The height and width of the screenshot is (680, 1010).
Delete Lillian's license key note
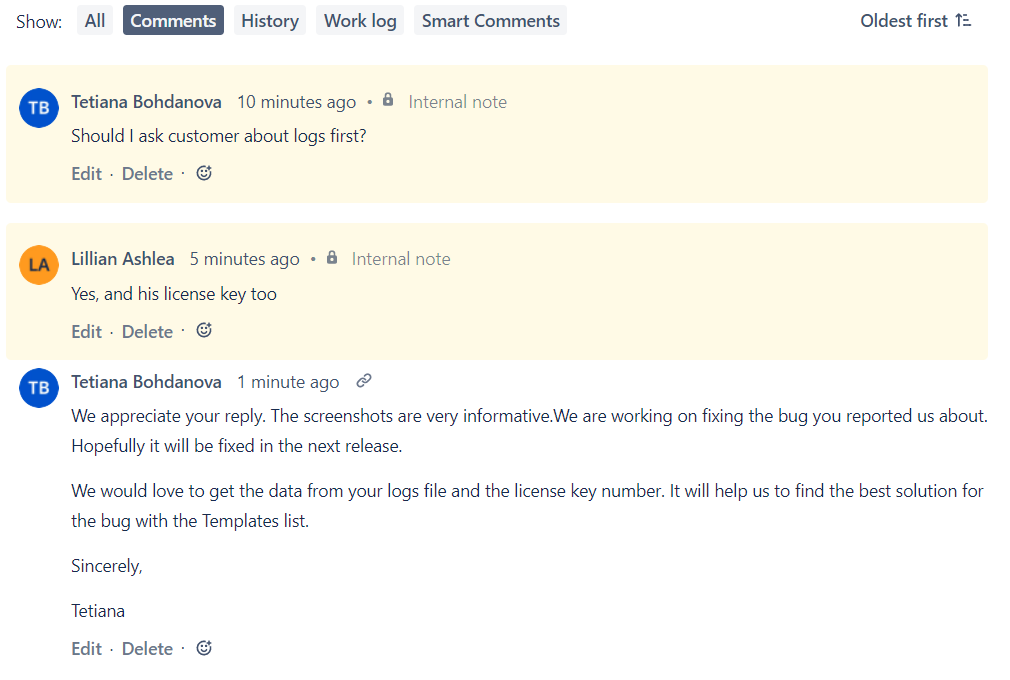[147, 332]
